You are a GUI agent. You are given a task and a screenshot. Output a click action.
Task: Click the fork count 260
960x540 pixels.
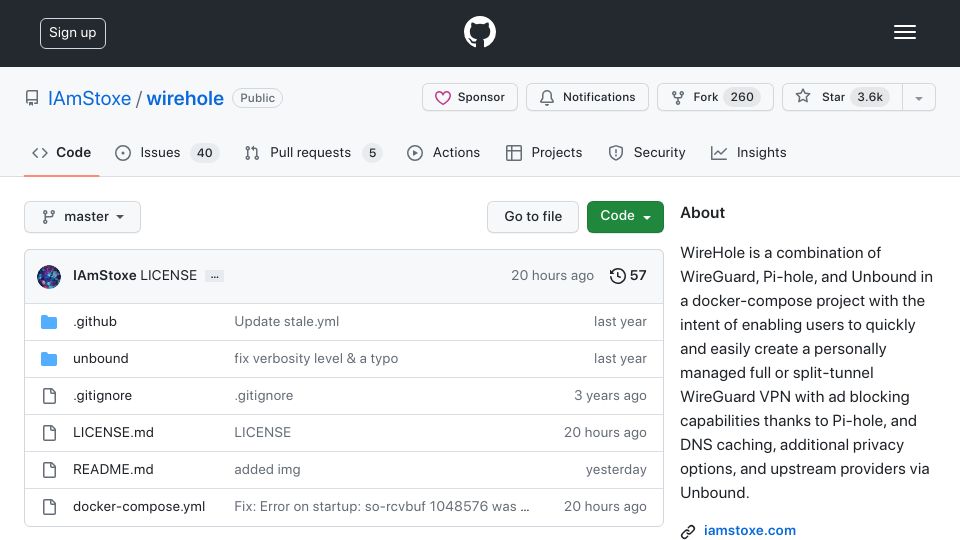click(742, 97)
